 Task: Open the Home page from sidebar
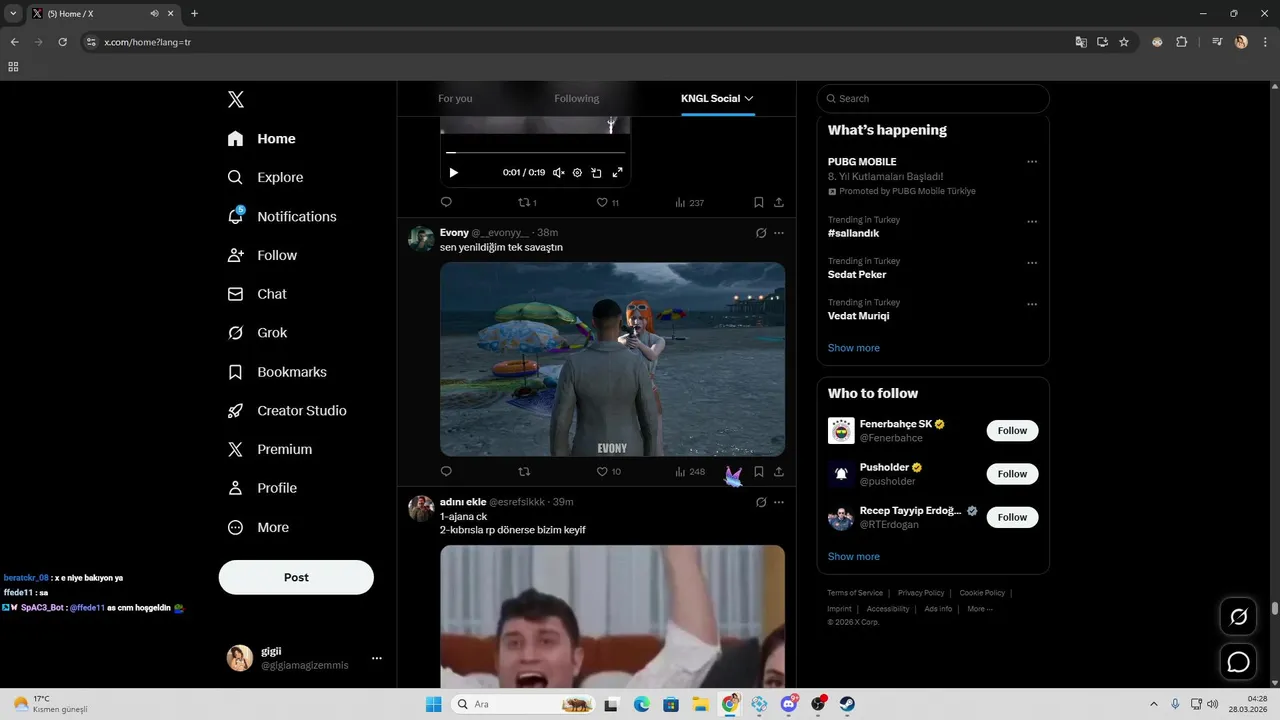click(262, 139)
